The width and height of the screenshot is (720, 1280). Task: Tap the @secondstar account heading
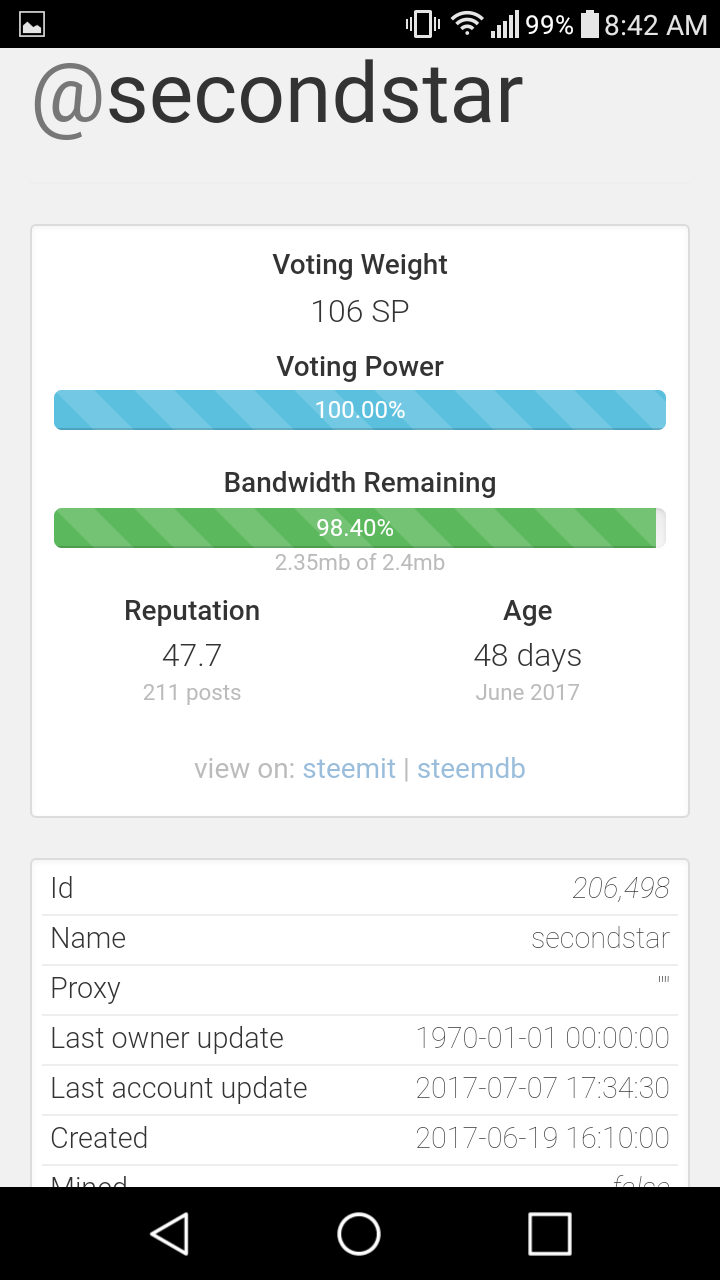pos(278,95)
